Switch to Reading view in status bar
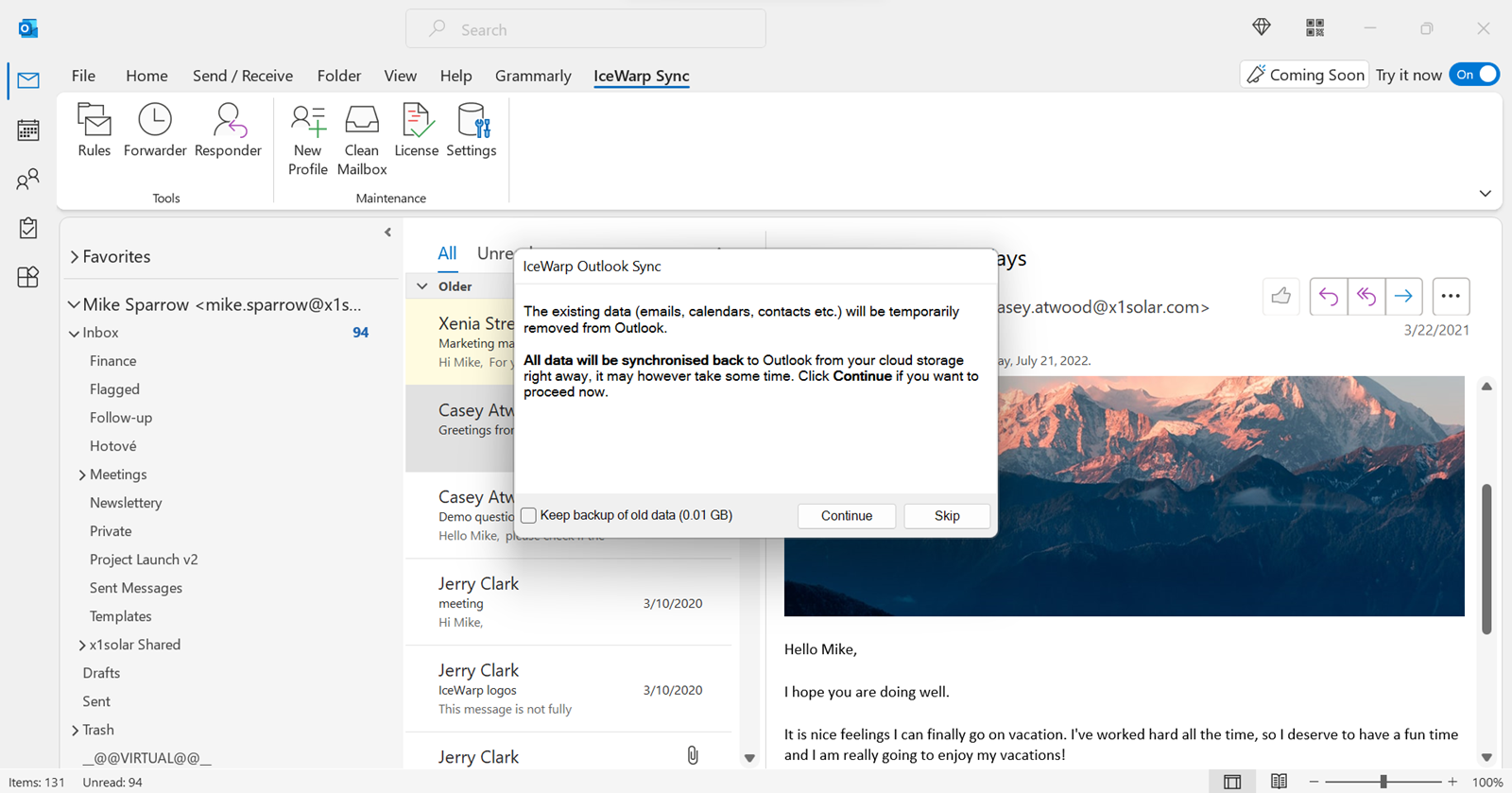Viewport: 1512px width, 793px height. click(1279, 782)
